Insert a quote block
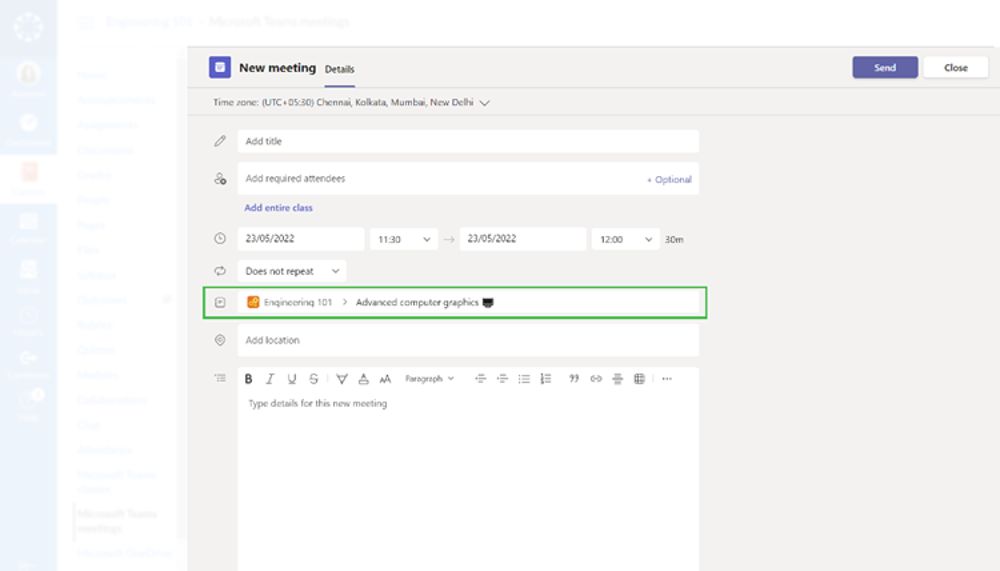1000x571 pixels. [574, 379]
